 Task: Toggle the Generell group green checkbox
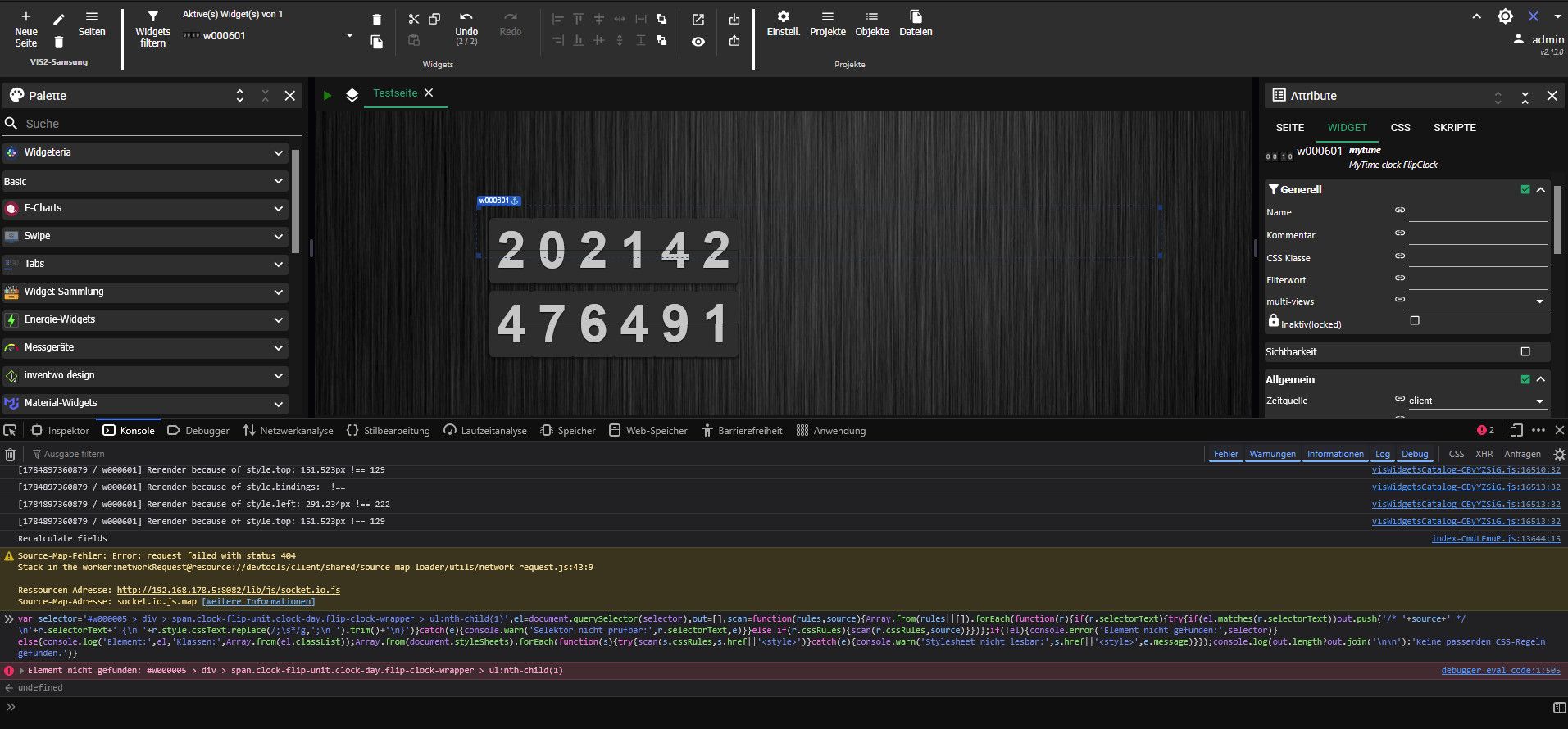[1525, 189]
